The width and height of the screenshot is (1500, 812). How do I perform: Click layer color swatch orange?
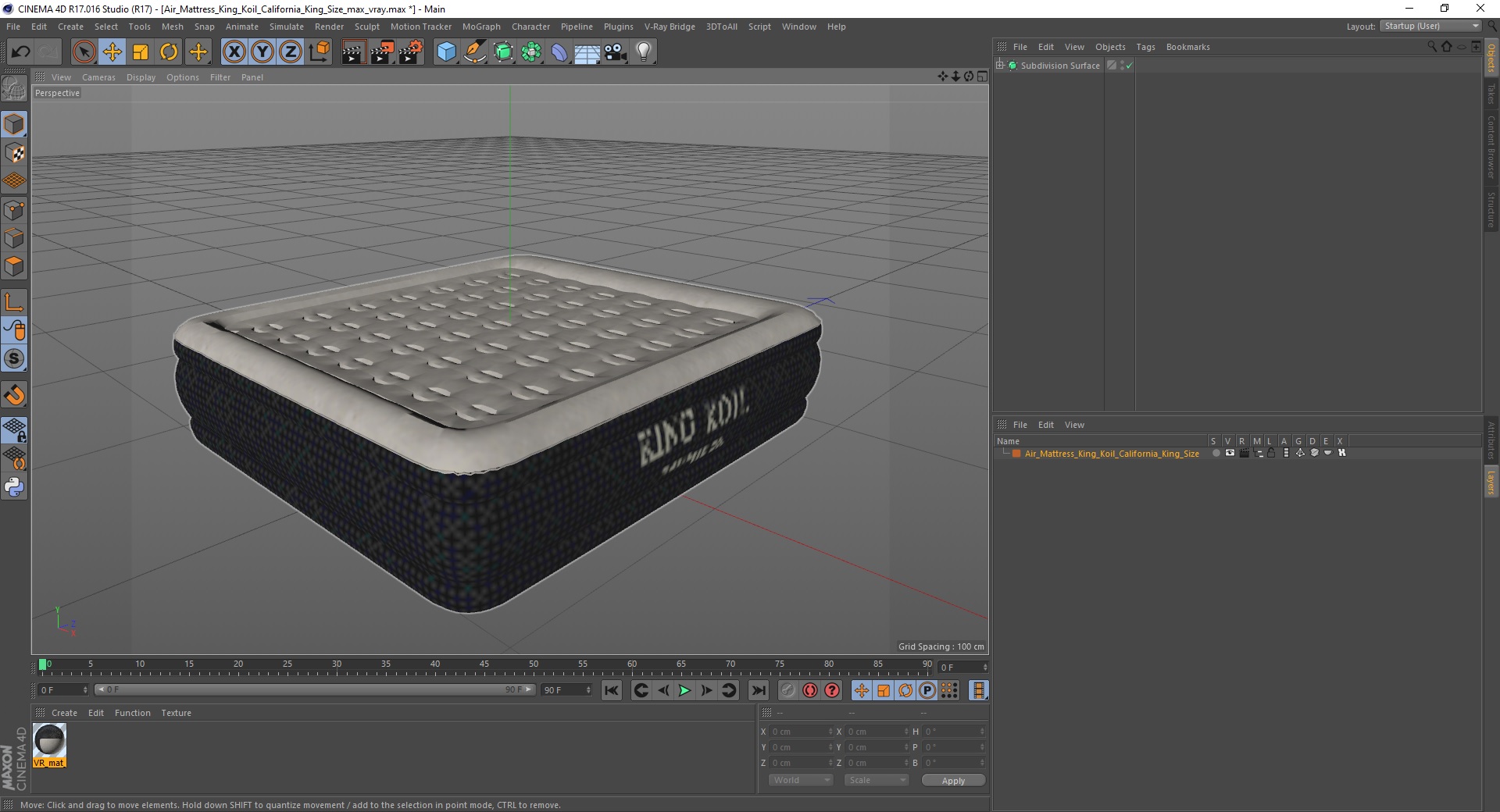1016,454
